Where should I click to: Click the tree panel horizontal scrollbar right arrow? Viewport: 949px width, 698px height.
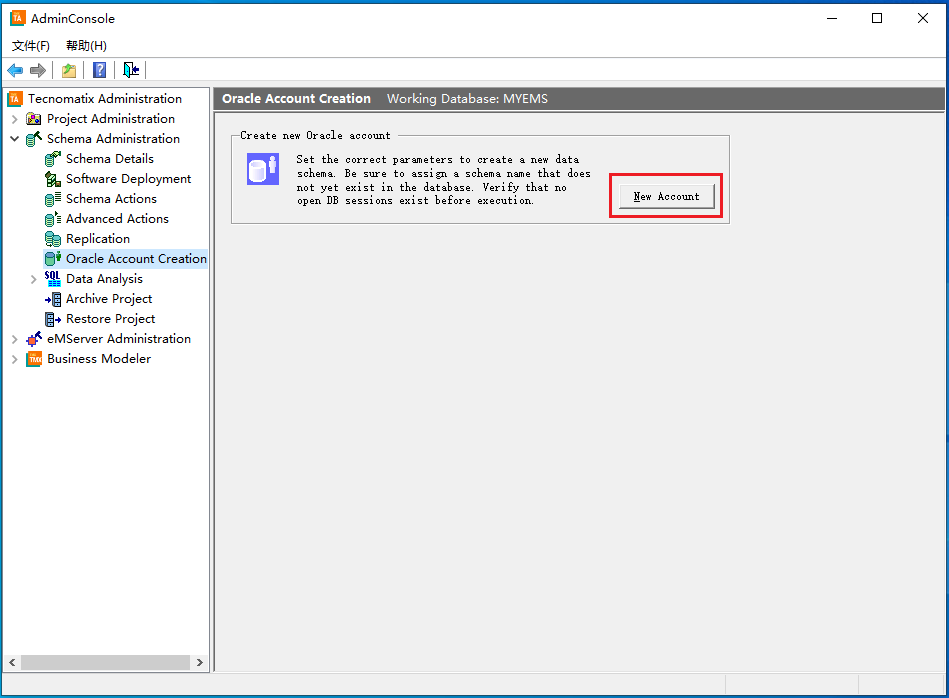pos(200,662)
